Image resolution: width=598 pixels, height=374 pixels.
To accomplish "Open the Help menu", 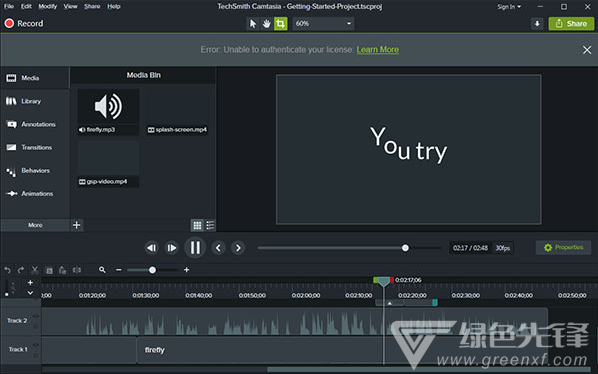I will [114, 6].
